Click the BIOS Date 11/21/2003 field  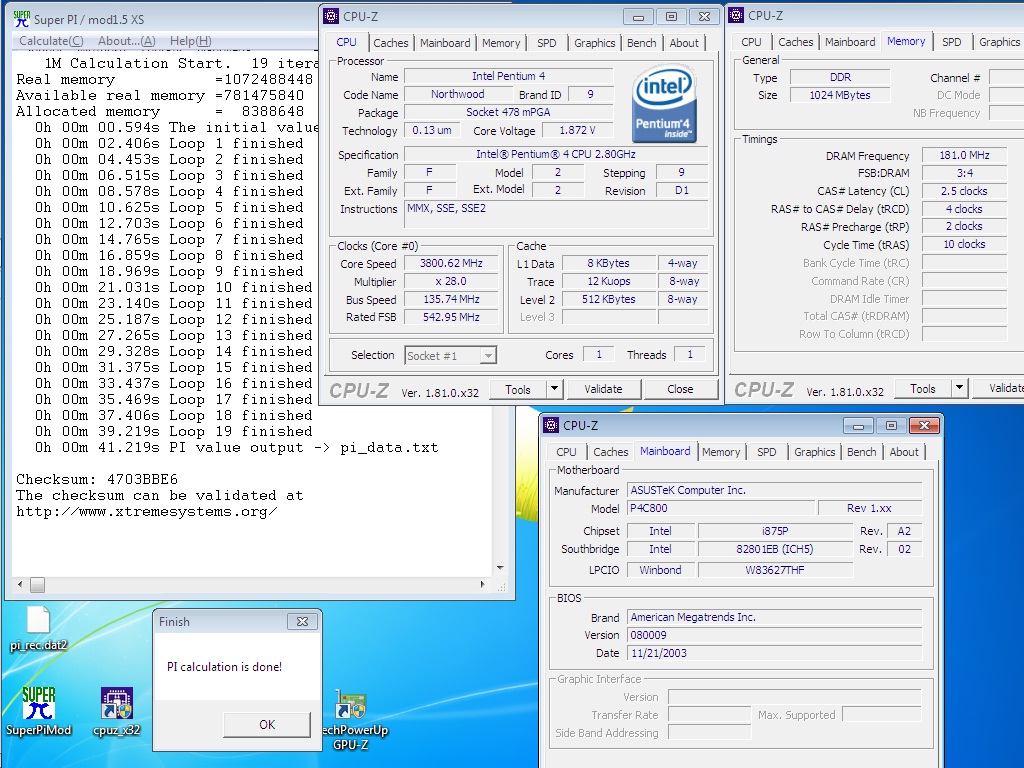click(775, 653)
